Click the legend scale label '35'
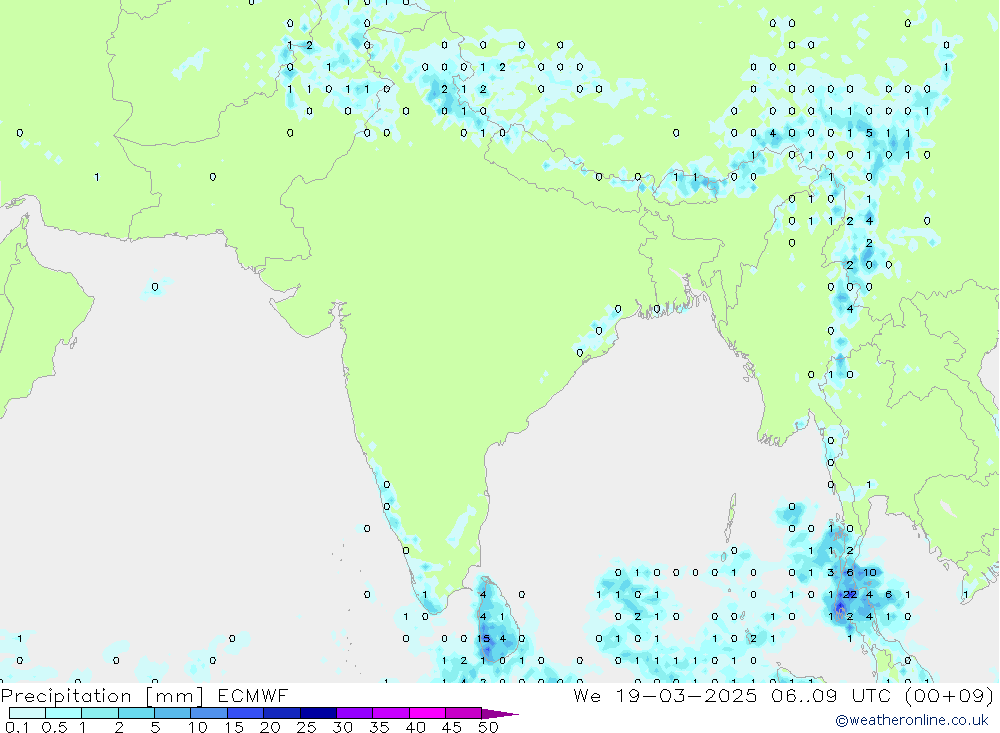This screenshot has width=1000, height=733. (379, 727)
